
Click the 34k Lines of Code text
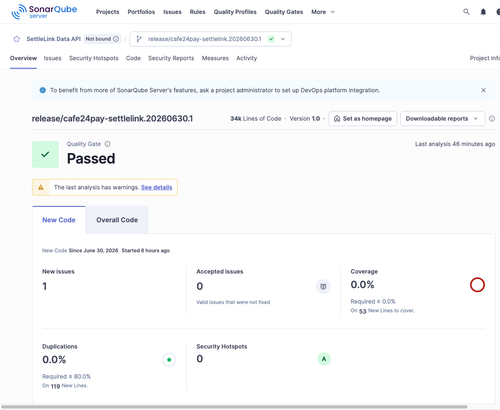tap(256, 119)
